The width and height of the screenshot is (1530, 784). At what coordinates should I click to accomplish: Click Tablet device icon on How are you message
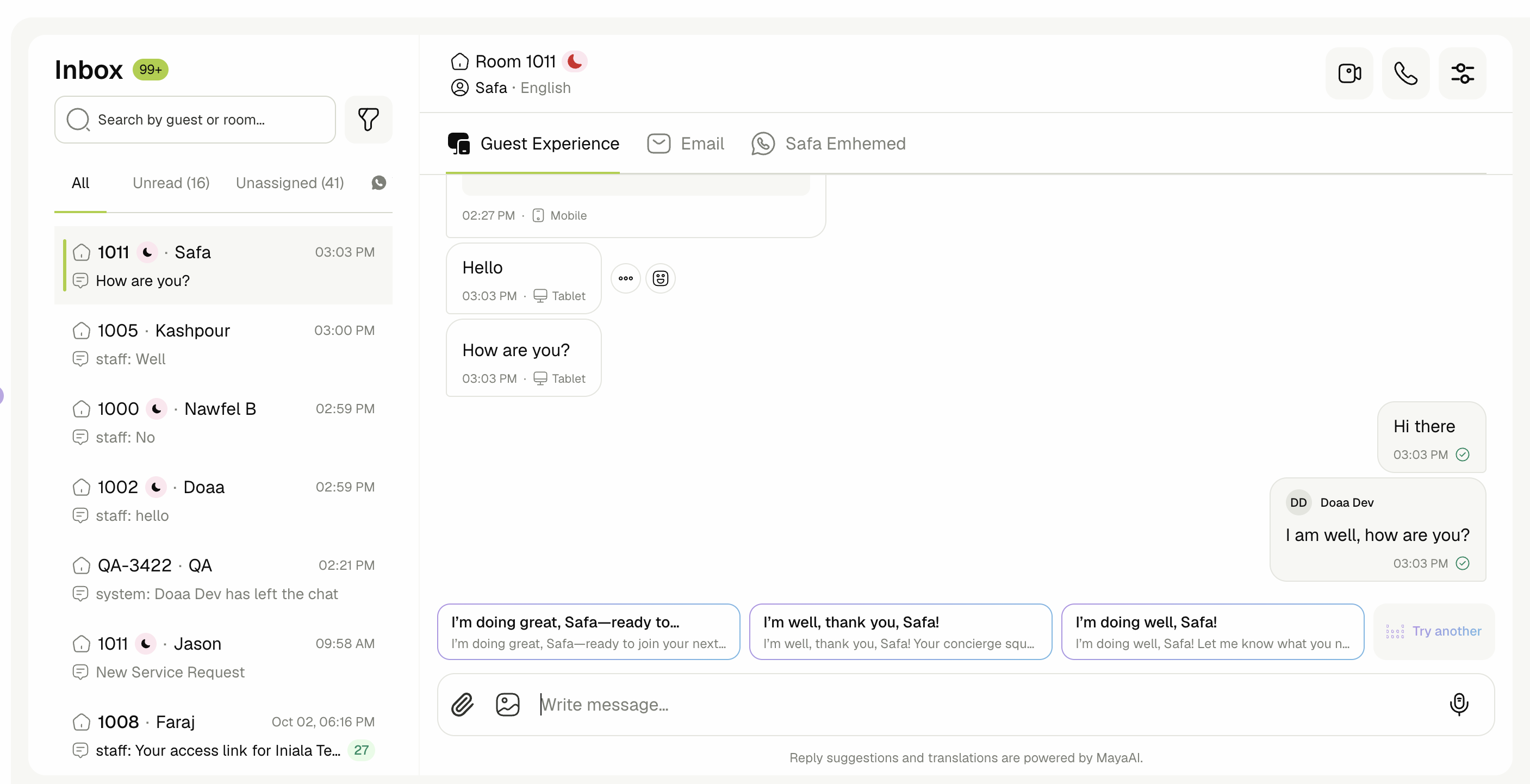click(x=540, y=379)
